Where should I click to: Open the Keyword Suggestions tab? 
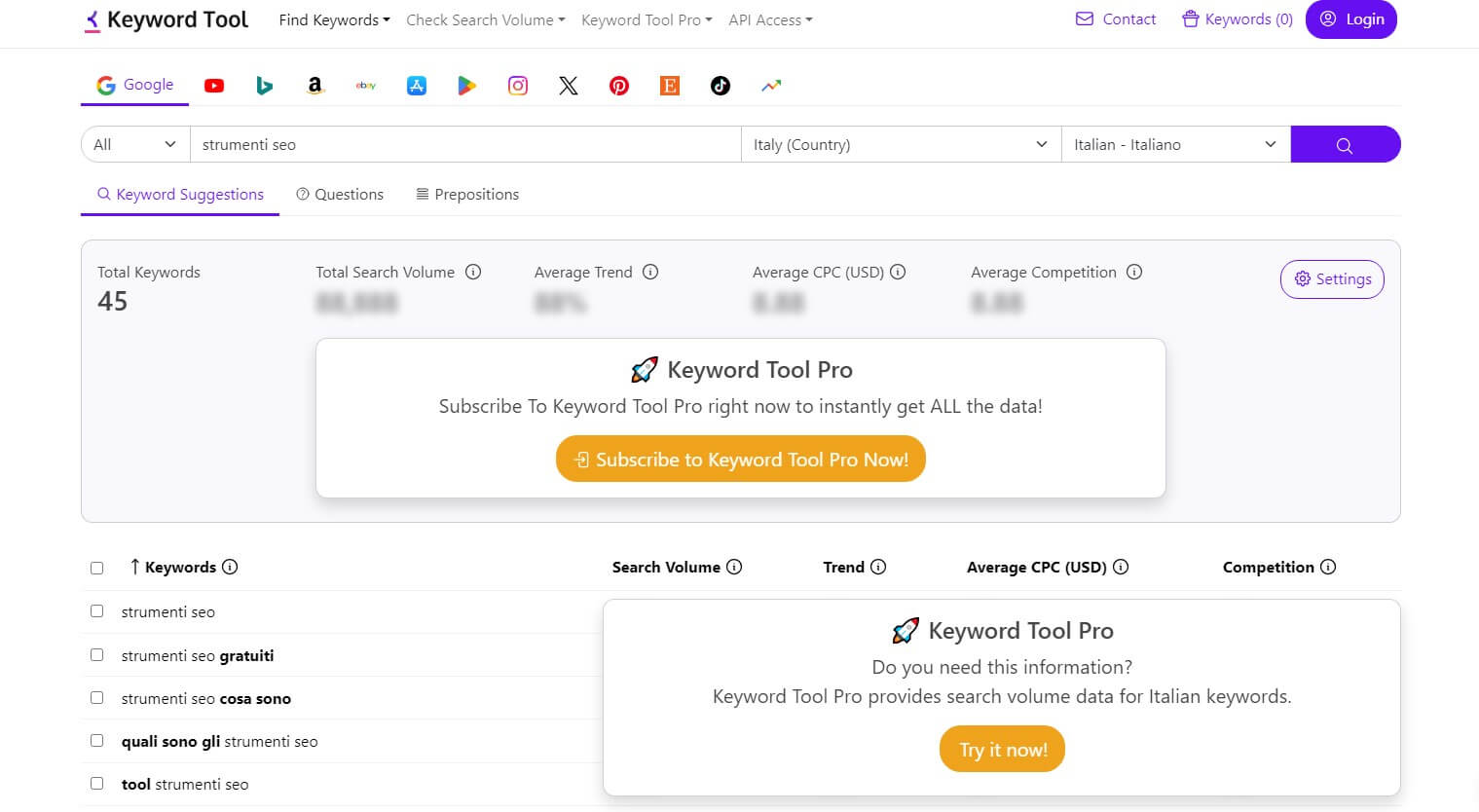pyautogui.click(x=180, y=194)
